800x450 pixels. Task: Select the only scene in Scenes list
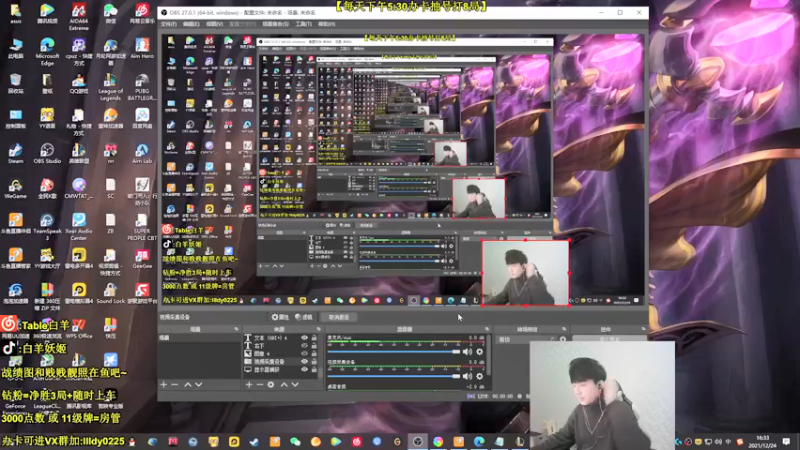[198, 338]
